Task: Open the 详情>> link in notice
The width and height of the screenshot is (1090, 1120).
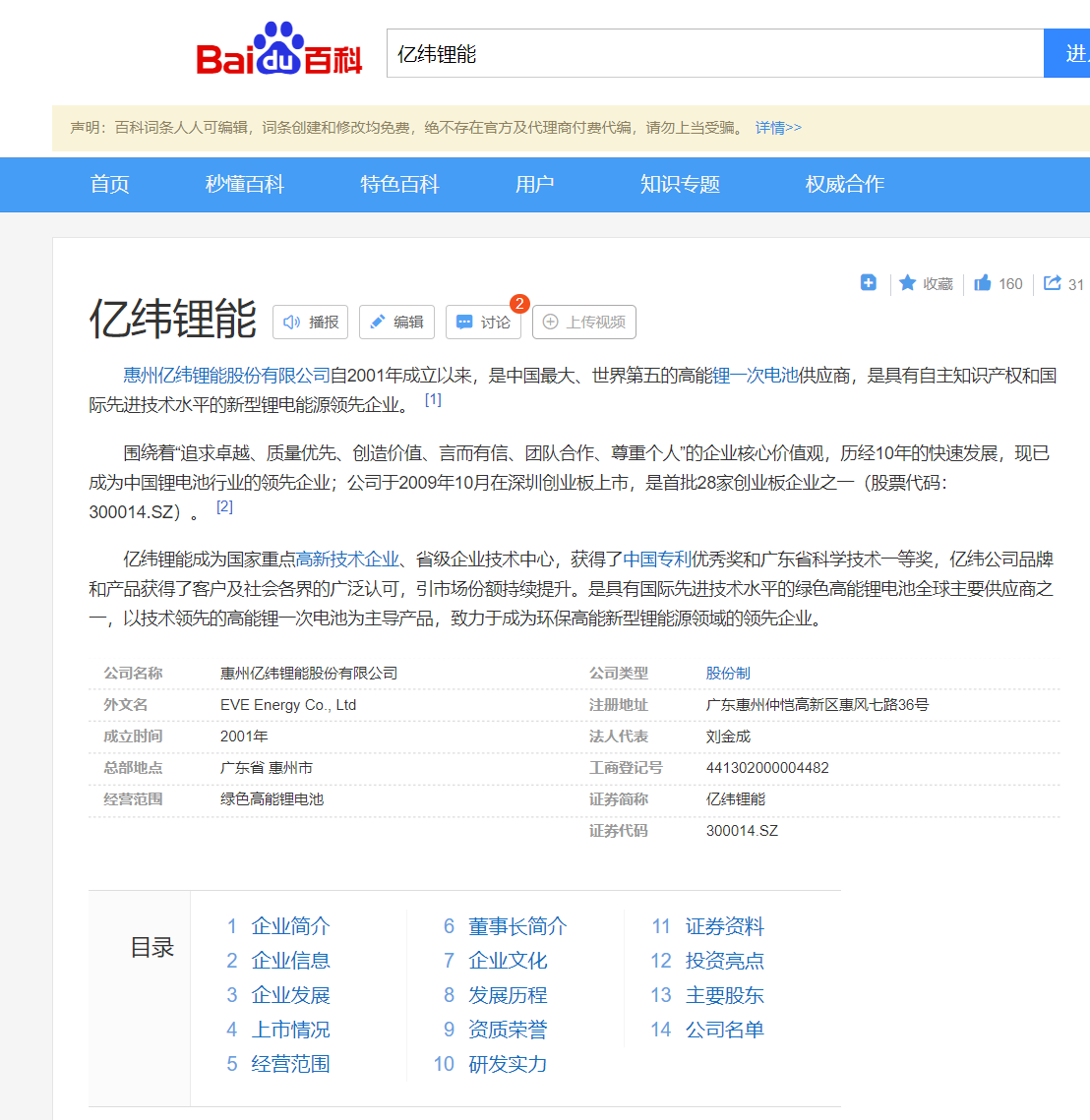Action: (x=778, y=128)
